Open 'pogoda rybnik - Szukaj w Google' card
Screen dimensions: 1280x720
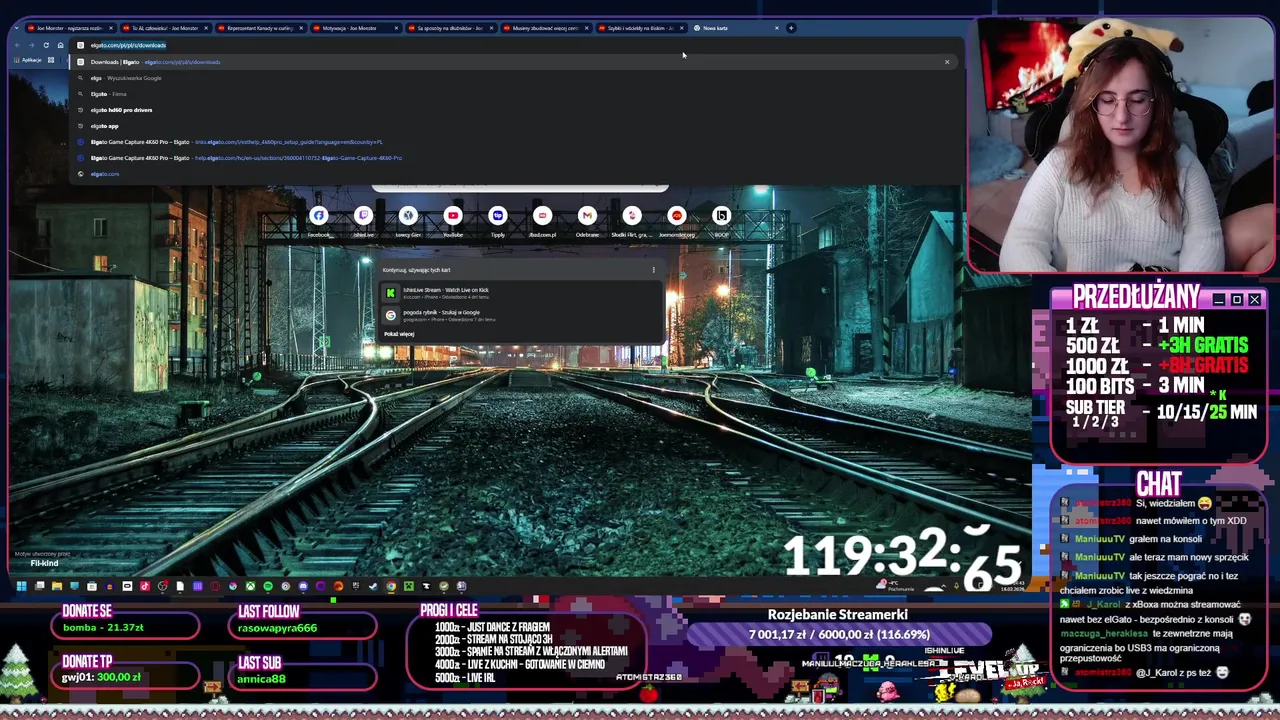coord(520,315)
